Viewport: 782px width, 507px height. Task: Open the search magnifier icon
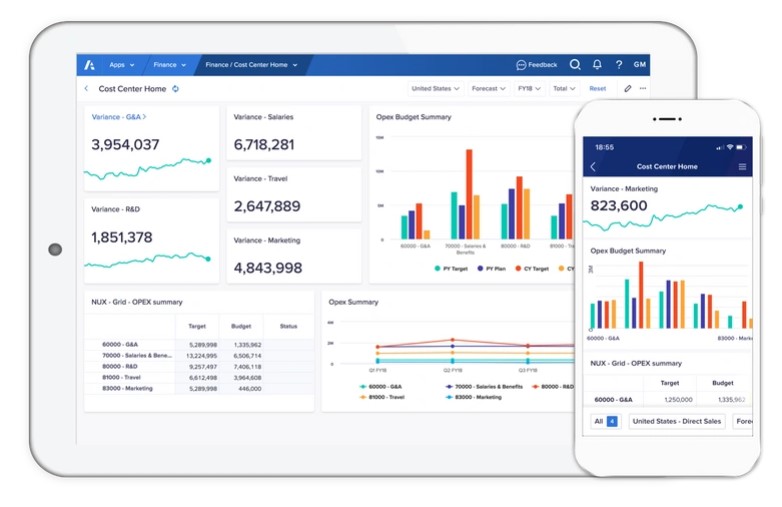point(575,65)
